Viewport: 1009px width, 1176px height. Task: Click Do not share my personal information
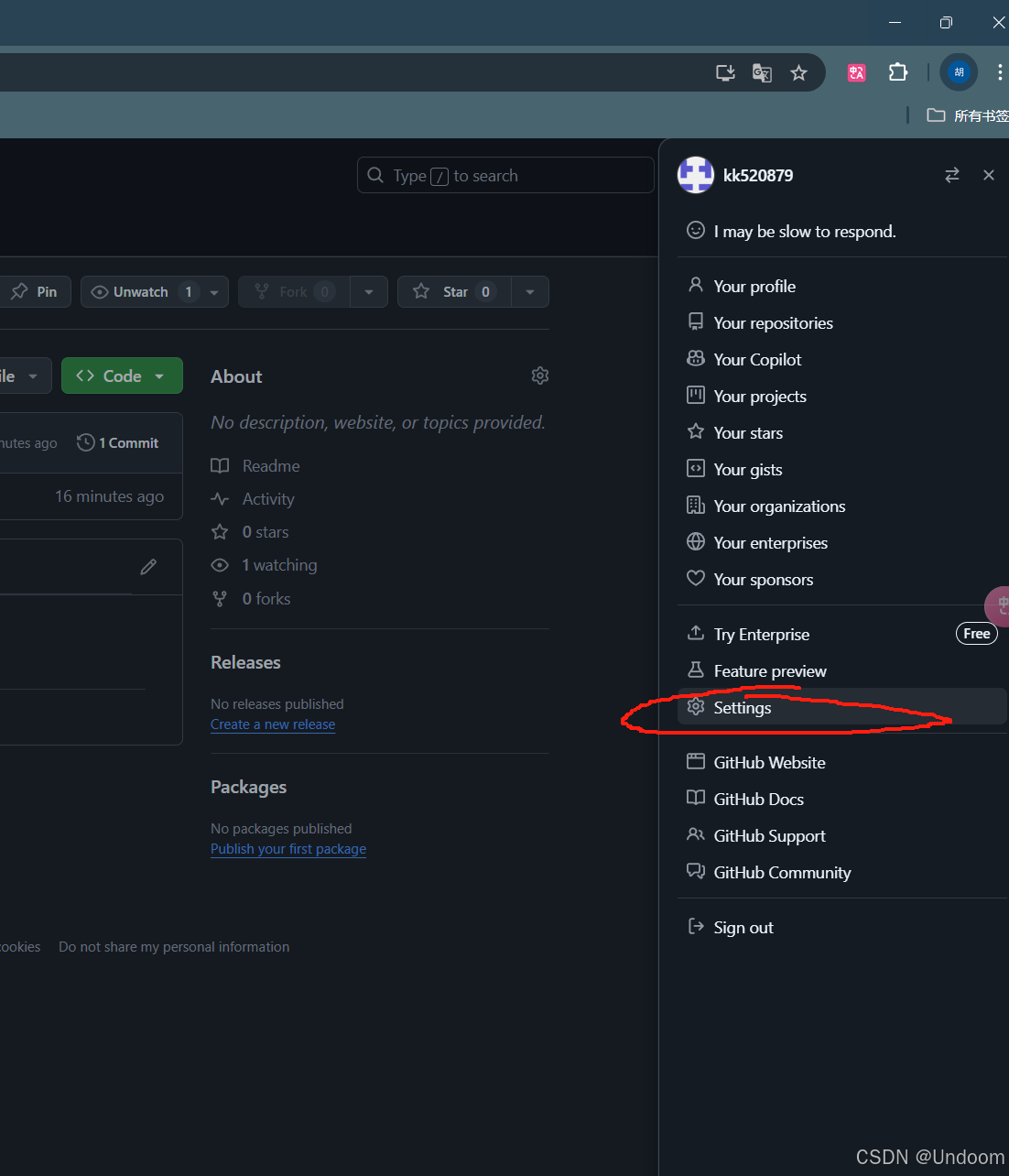click(174, 947)
